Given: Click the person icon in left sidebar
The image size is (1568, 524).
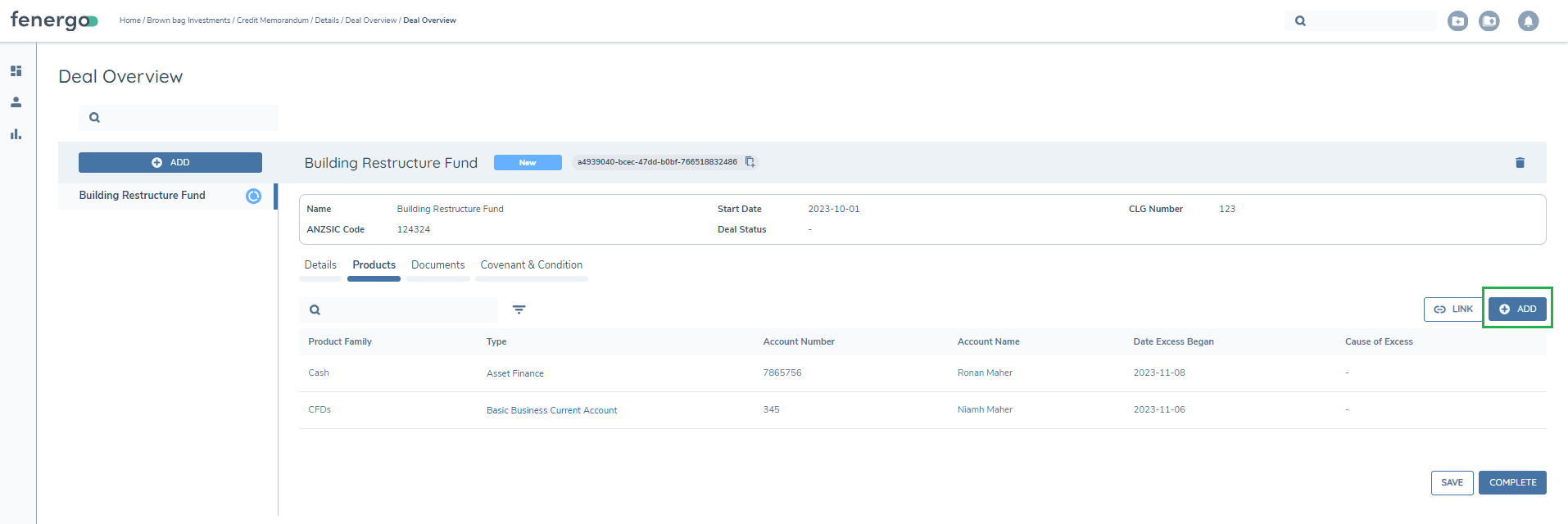Looking at the screenshot, I should coord(16,102).
